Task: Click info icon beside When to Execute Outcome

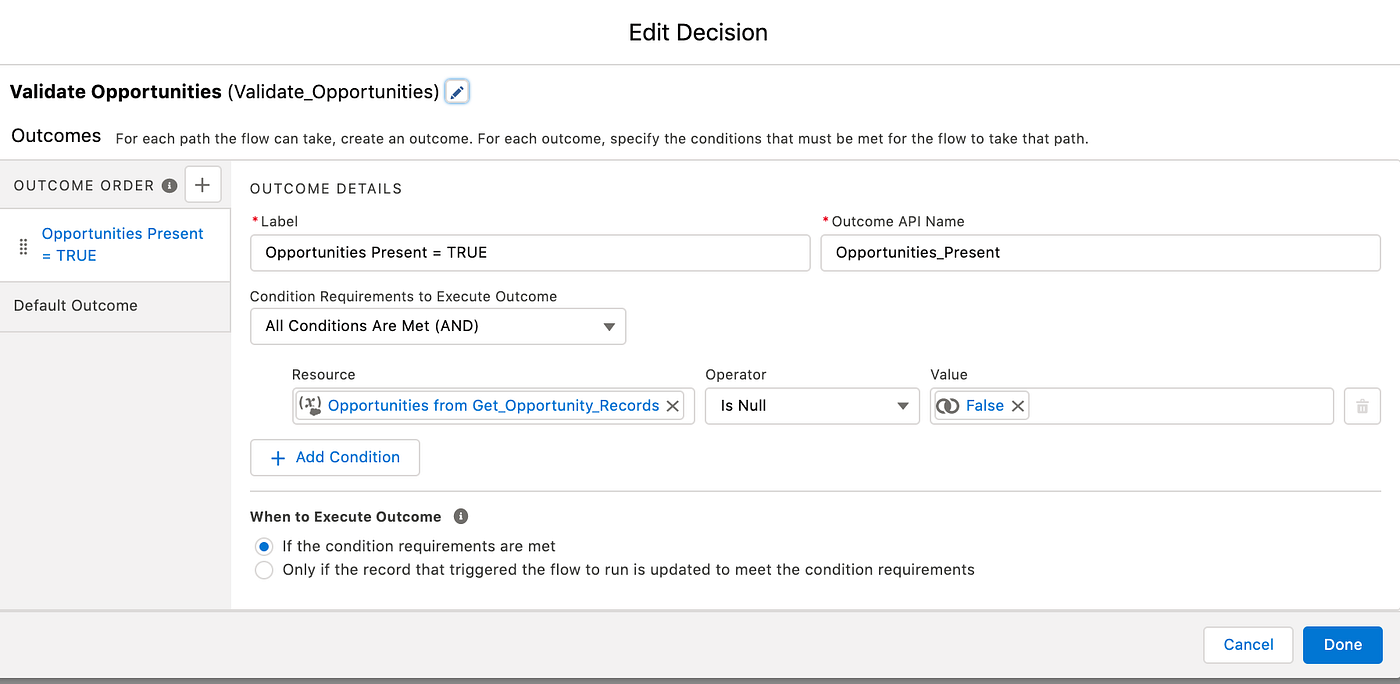Action: click(461, 517)
